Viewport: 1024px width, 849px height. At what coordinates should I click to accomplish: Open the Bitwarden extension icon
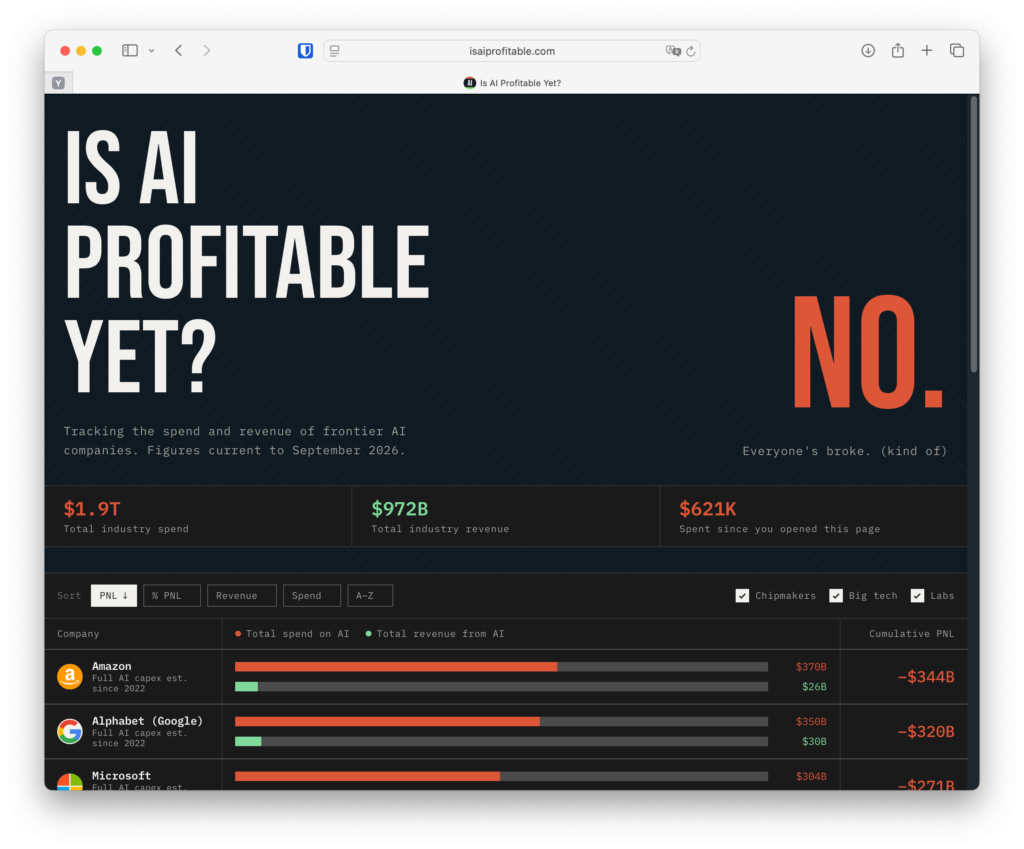point(305,51)
